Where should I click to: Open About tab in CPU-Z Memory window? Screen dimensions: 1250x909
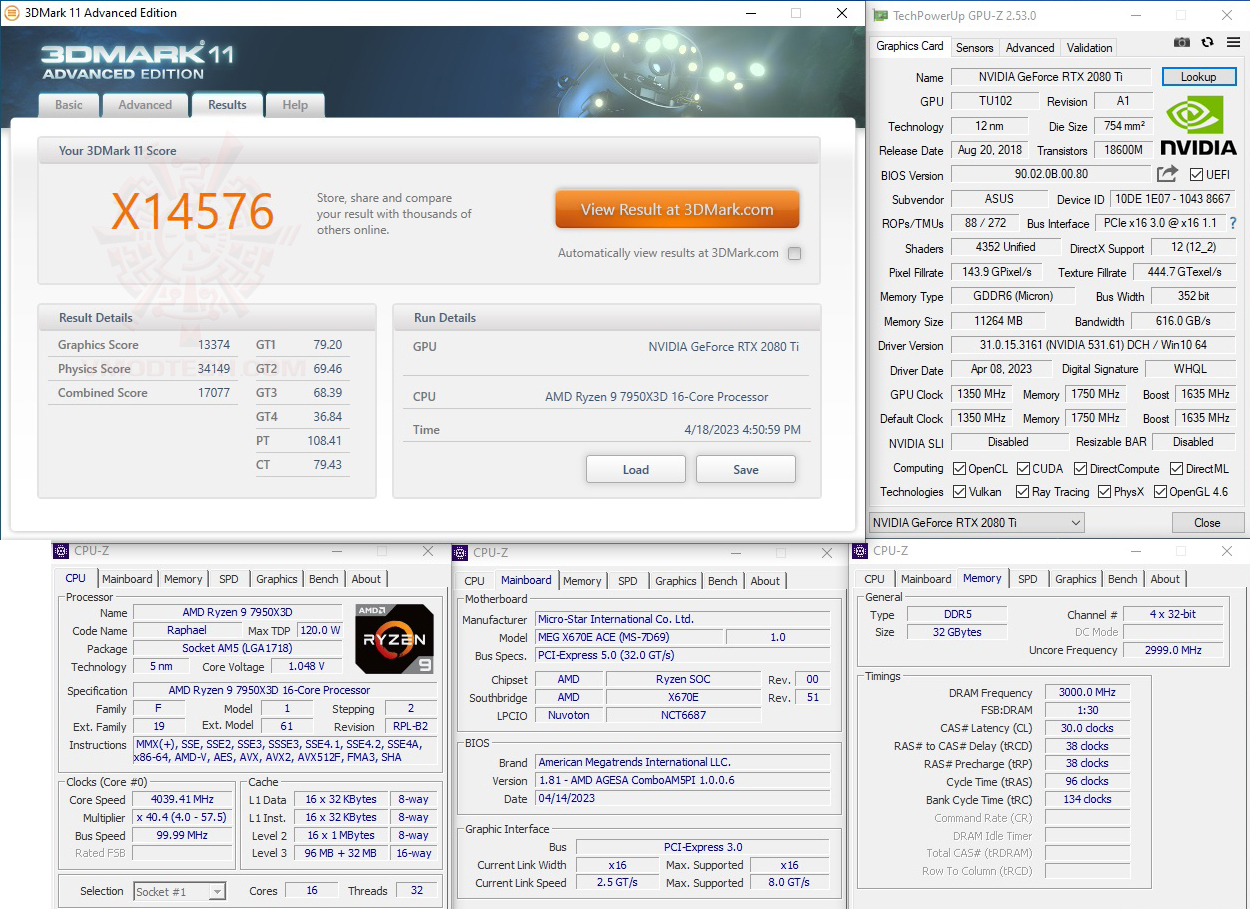click(1165, 579)
